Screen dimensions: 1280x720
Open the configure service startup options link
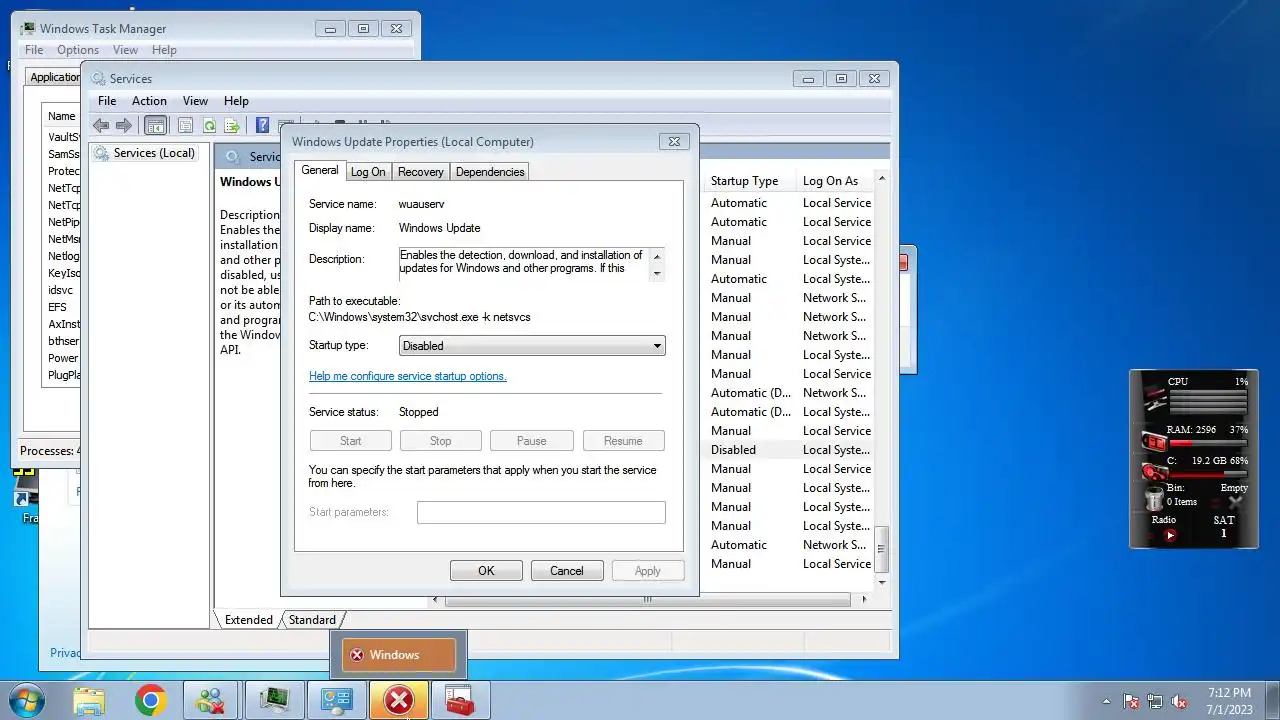[408, 376]
